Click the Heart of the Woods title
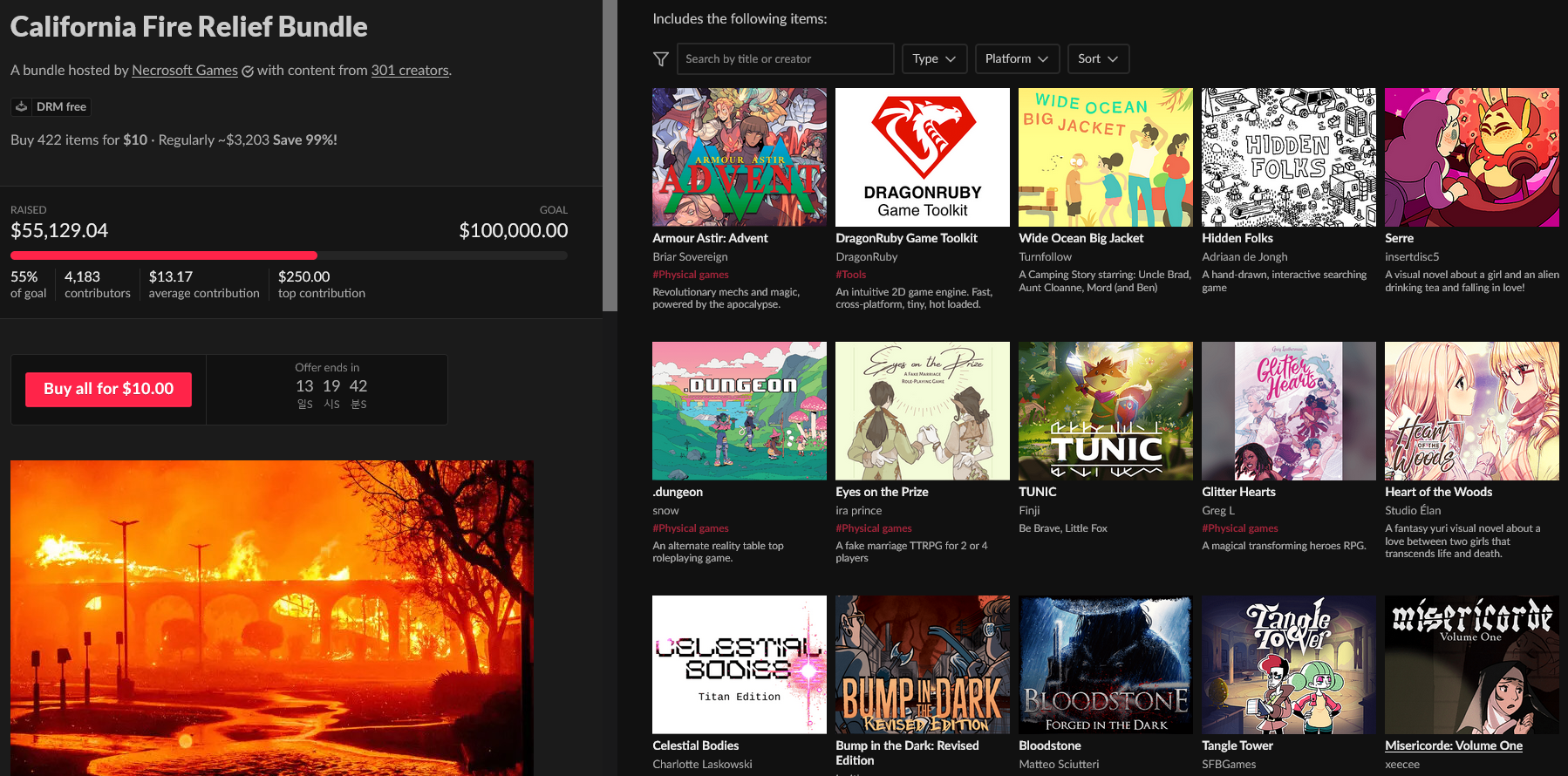 tap(1438, 492)
